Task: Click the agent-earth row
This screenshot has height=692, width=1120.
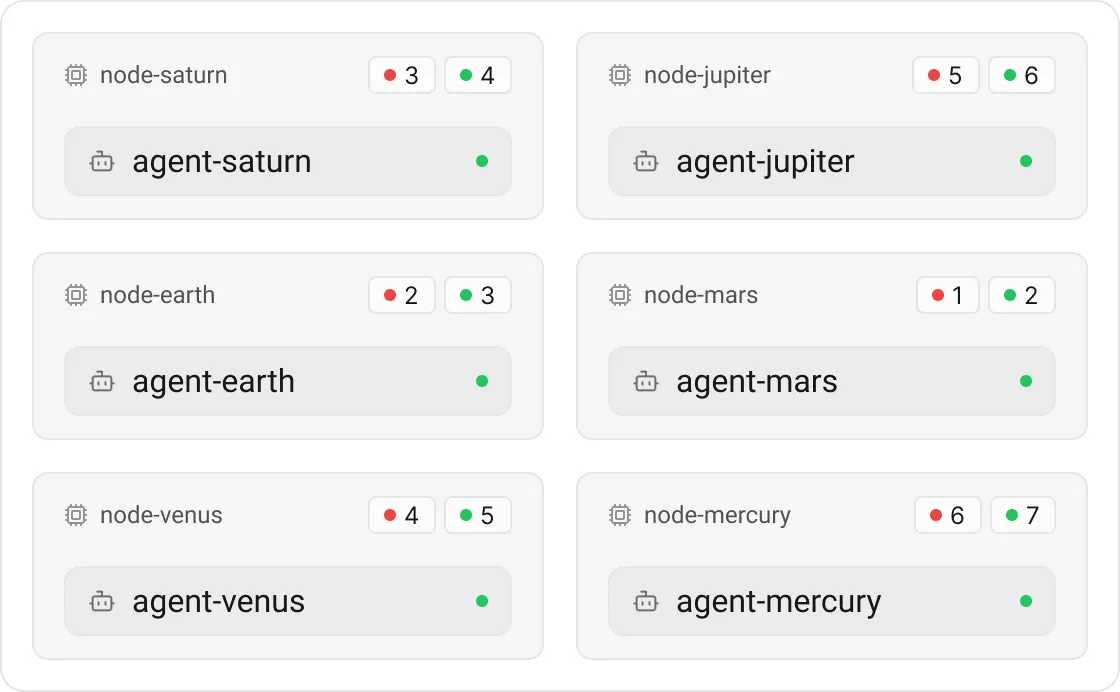Action: pyautogui.click(x=288, y=381)
